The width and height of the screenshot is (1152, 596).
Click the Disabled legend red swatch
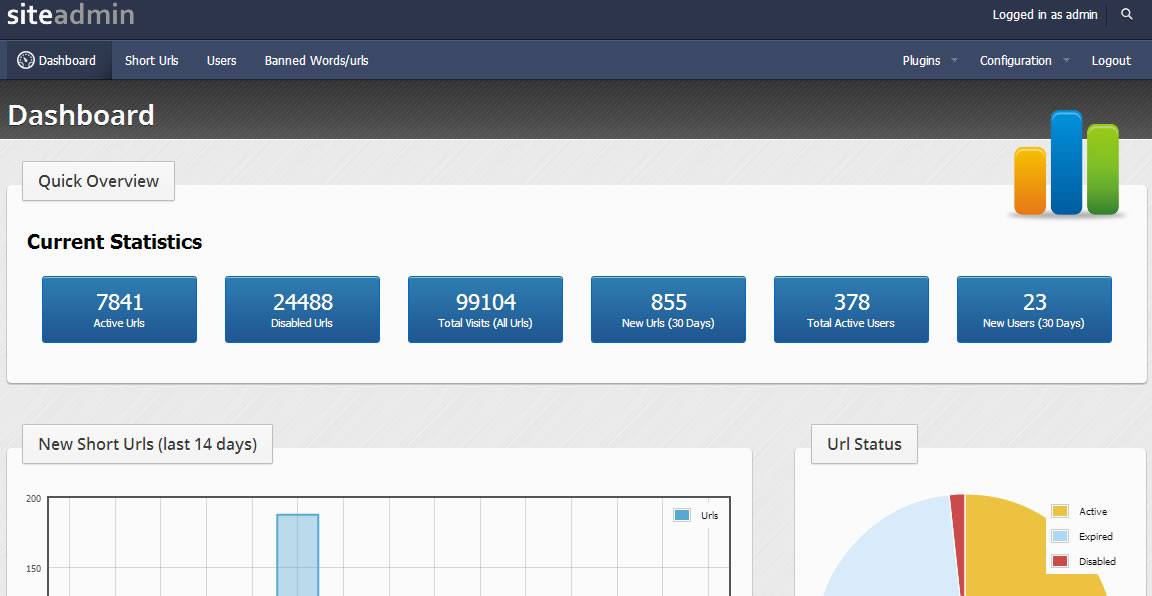click(x=1060, y=561)
